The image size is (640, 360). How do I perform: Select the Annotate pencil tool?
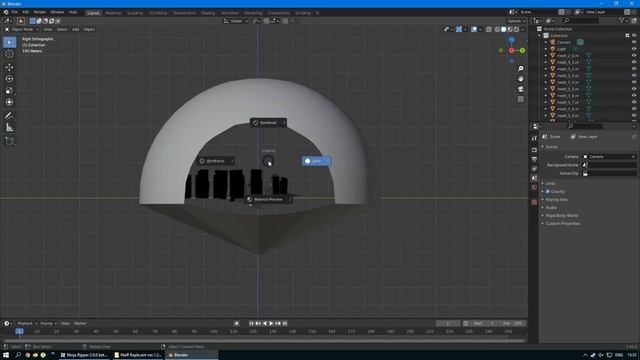(9, 116)
